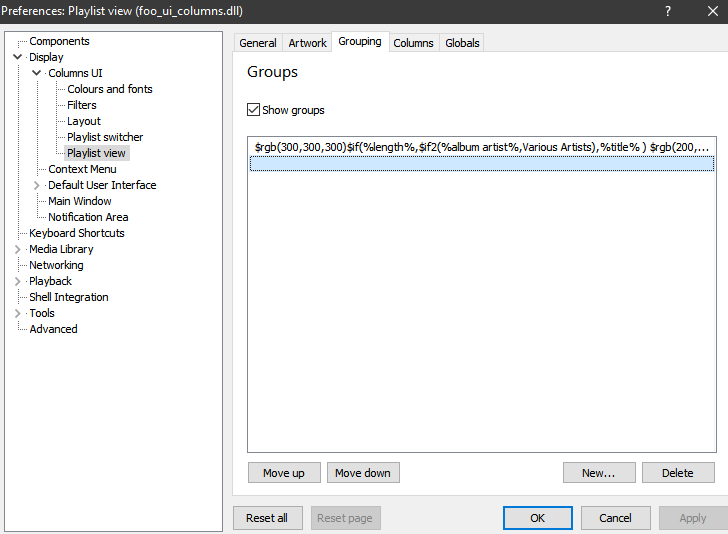Expand the Media Library node
This screenshot has height=534, width=728.
click(18, 249)
